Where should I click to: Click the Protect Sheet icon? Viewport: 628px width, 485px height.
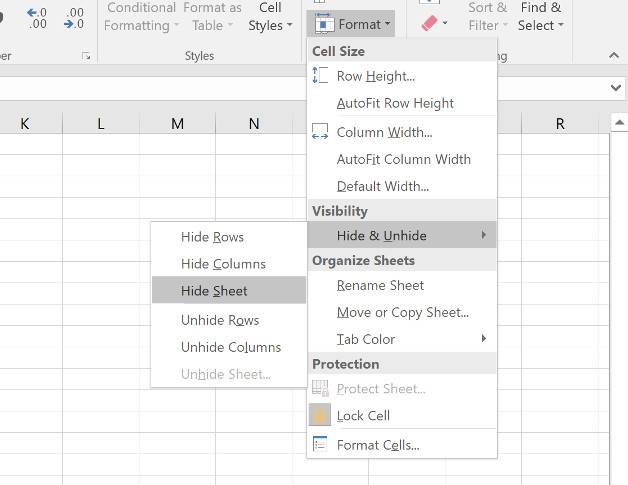coord(320,388)
